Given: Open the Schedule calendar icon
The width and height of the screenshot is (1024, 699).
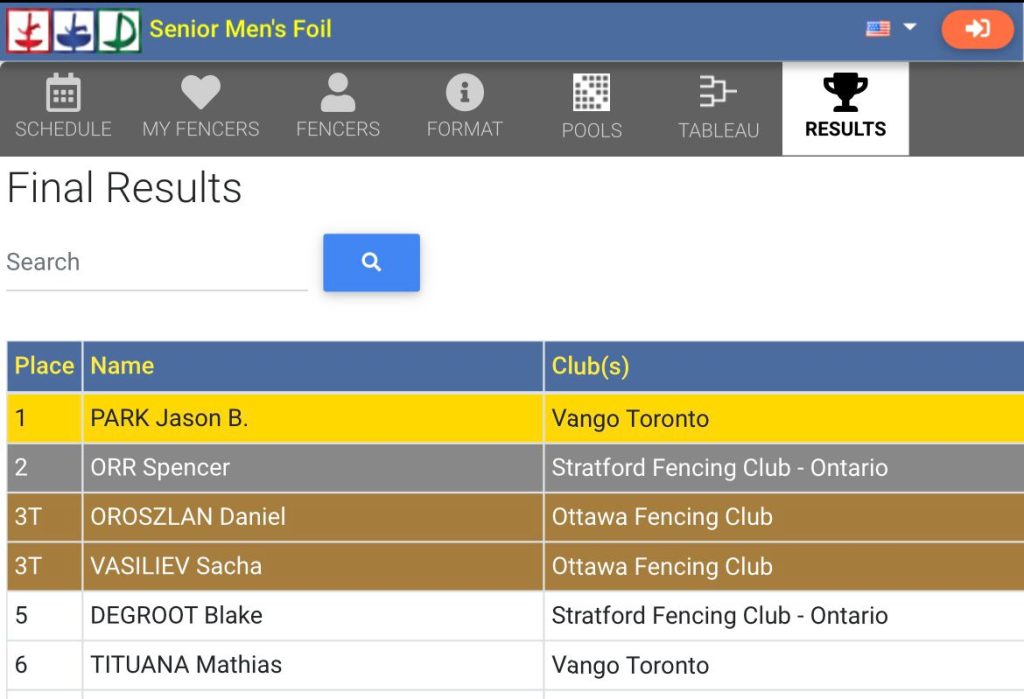Looking at the screenshot, I should point(63,92).
